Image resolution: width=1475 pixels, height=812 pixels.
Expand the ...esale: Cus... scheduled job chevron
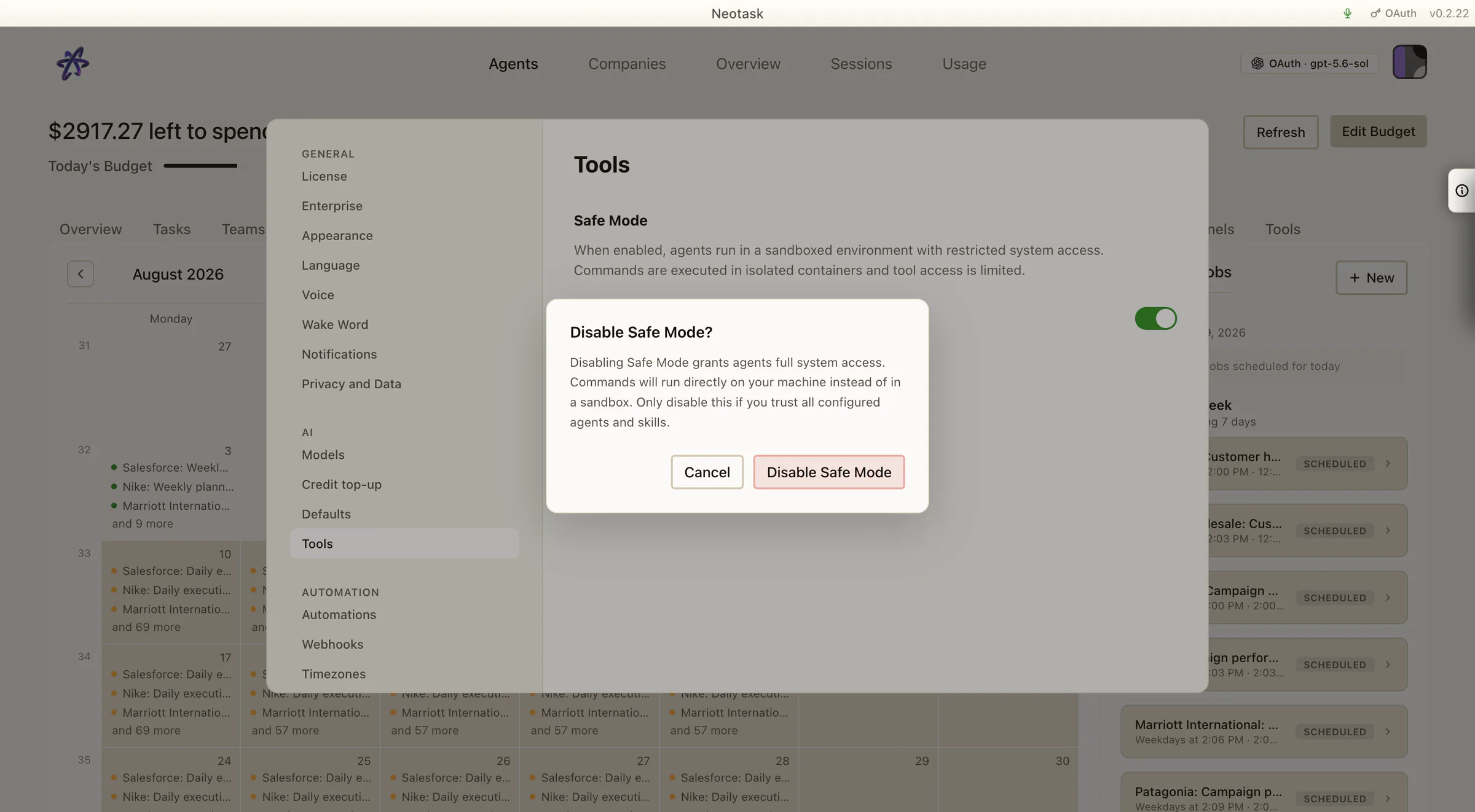(1388, 531)
